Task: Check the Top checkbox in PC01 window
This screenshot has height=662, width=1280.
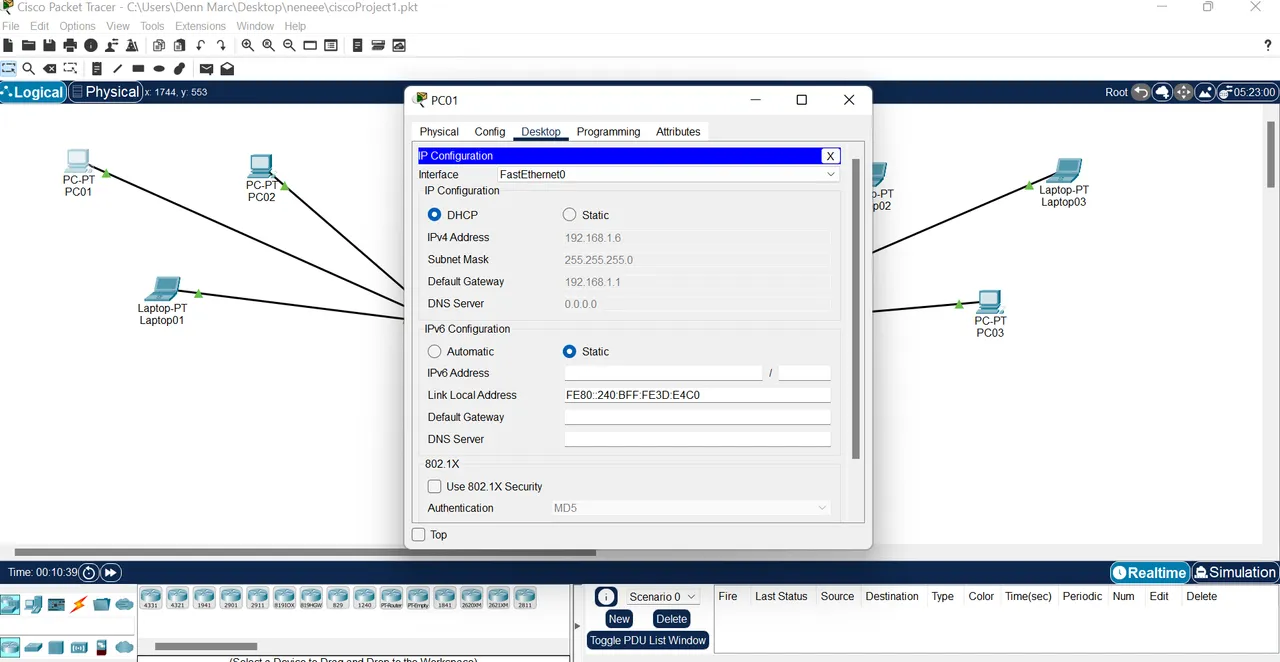Action: click(x=419, y=535)
